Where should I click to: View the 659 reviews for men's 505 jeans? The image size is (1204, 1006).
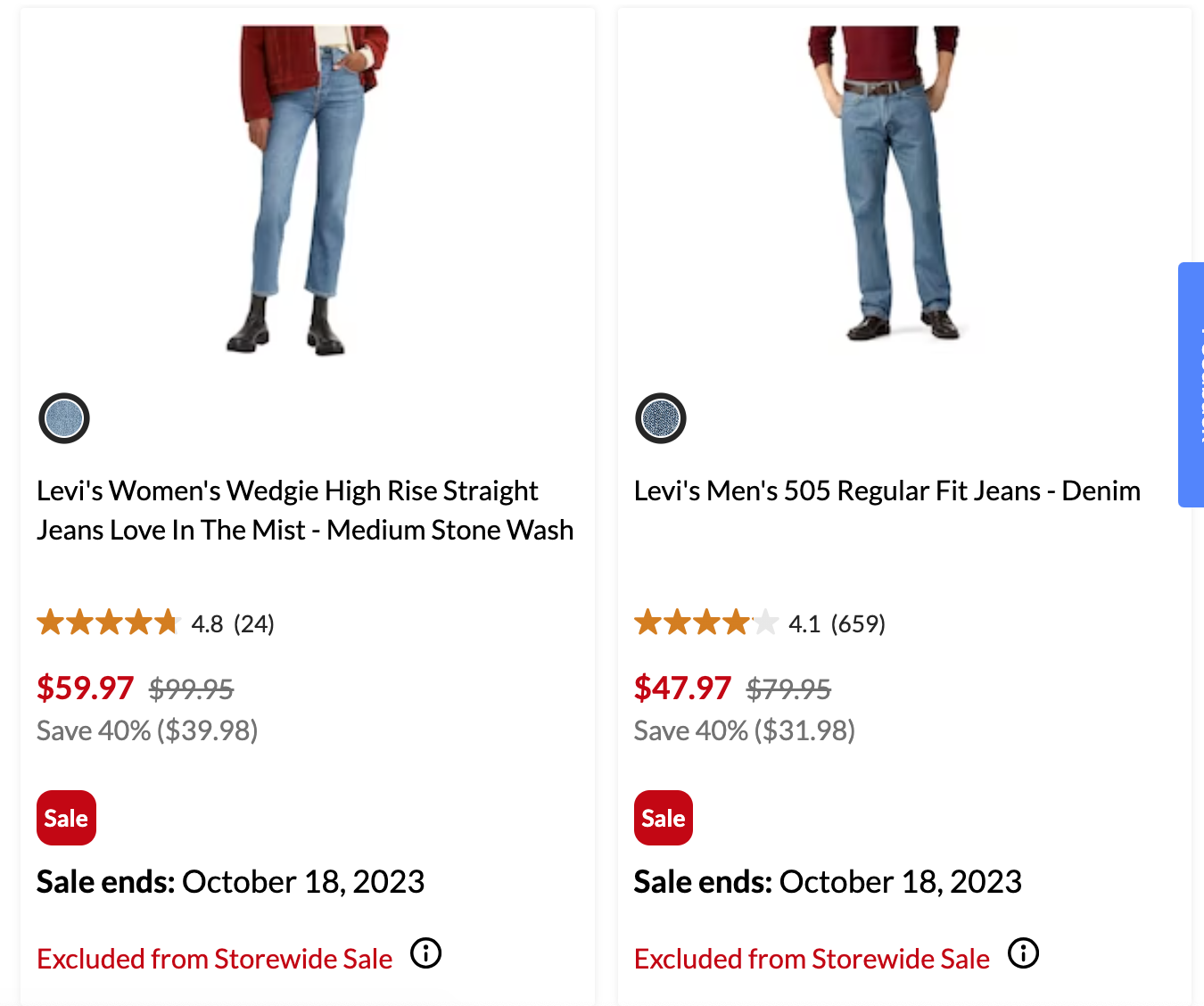(858, 623)
